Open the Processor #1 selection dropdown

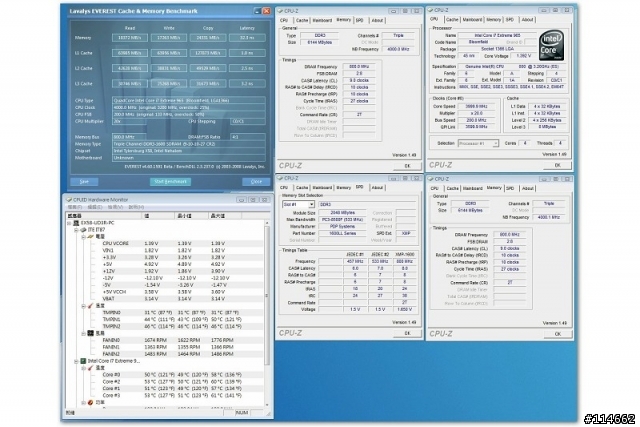pos(495,143)
